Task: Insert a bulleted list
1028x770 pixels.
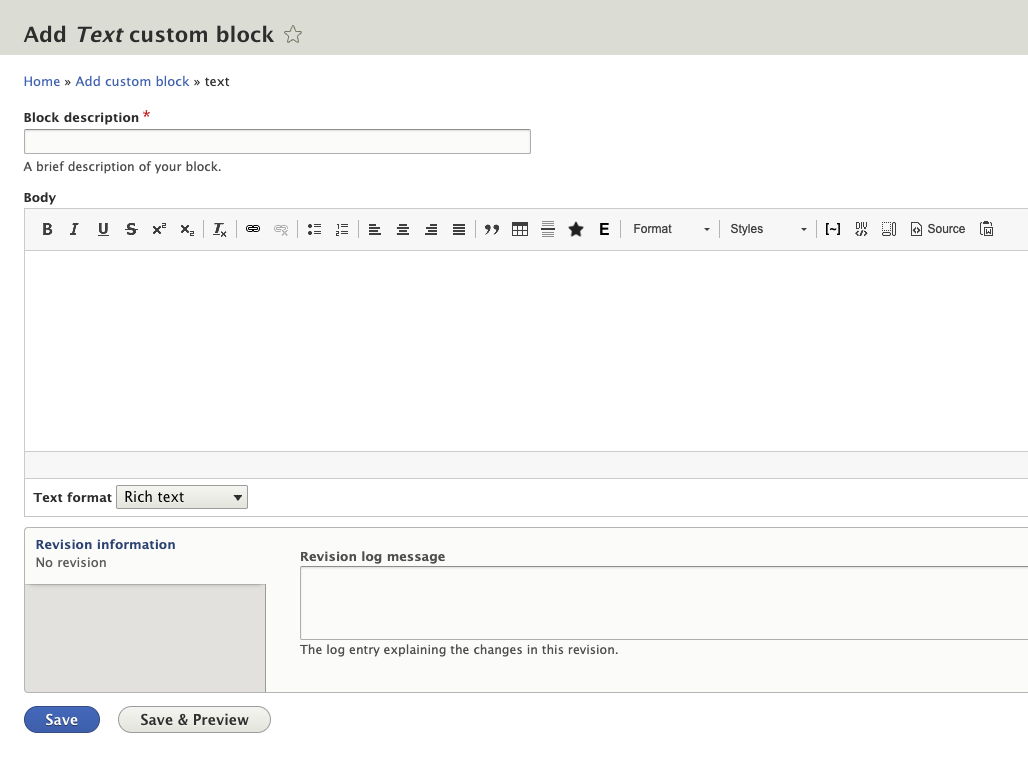Action: 314,229
